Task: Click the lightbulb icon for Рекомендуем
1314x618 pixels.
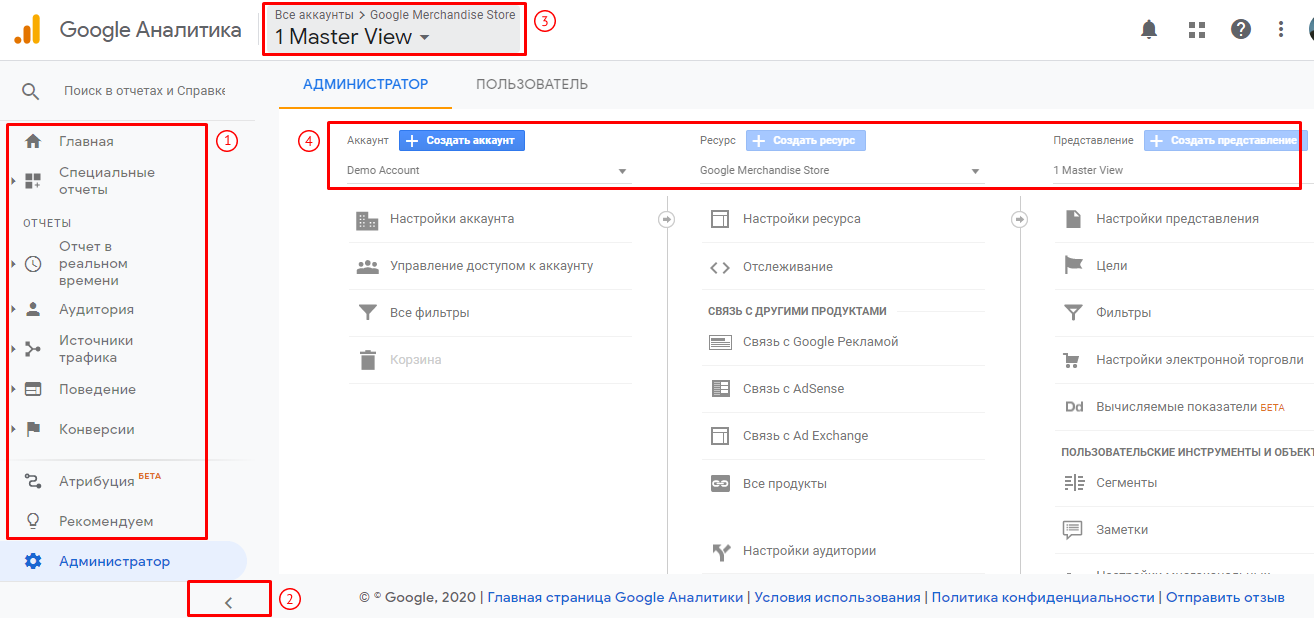Action: tap(33, 521)
